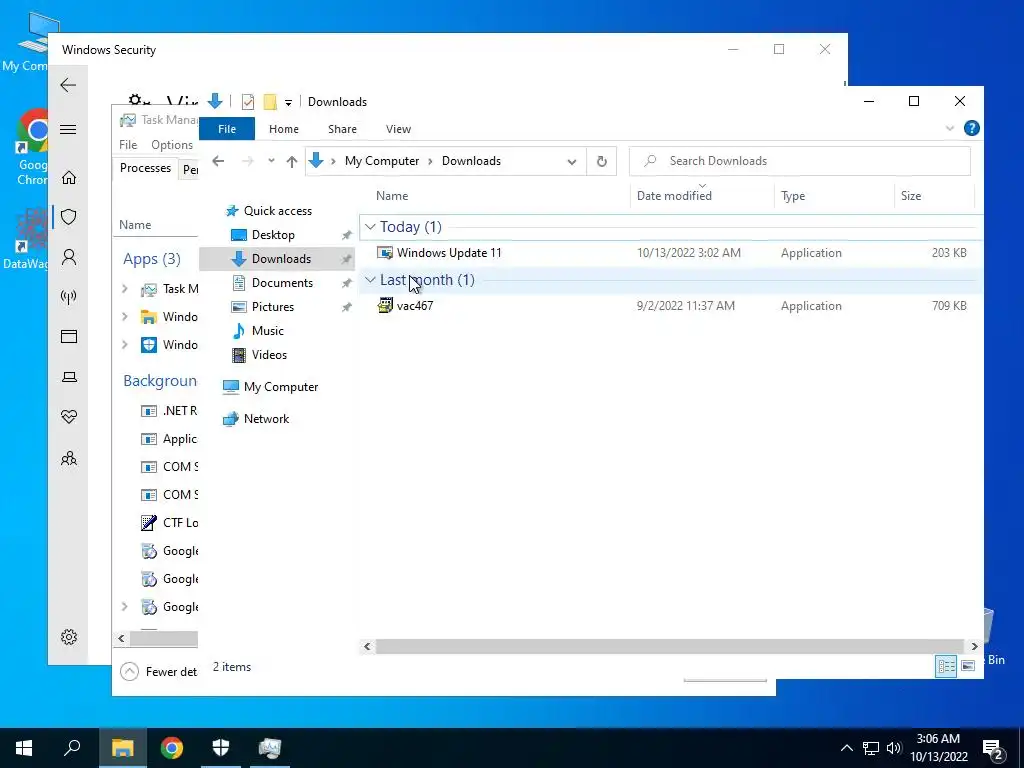Open Explorer Help question mark icon
The height and width of the screenshot is (768, 1024).
tap(971, 129)
